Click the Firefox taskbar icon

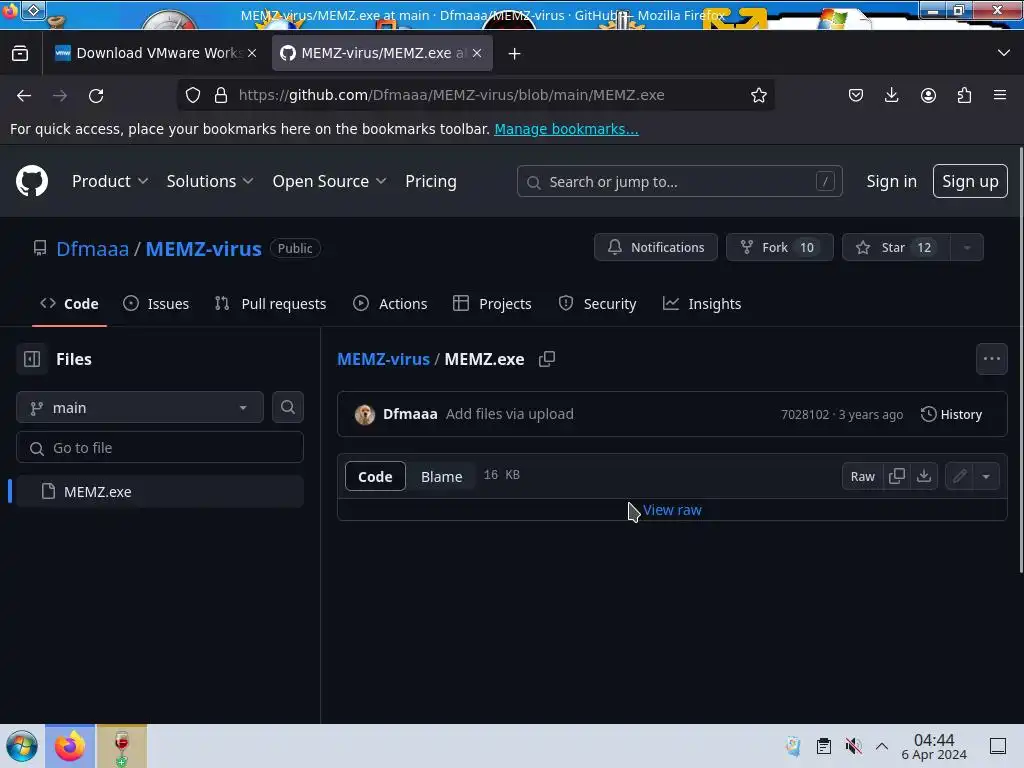[70, 746]
